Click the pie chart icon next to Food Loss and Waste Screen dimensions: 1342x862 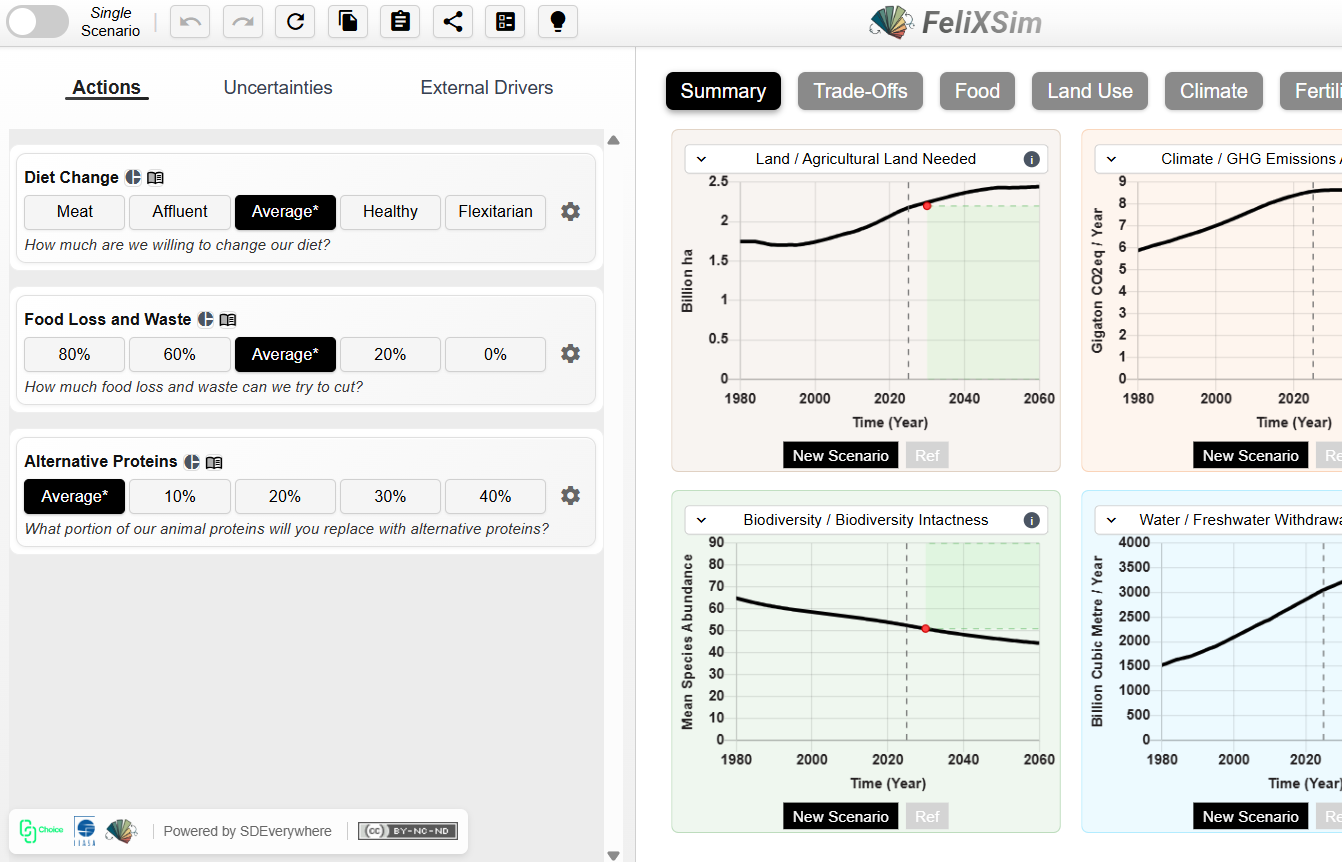pyautogui.click(x=206, y=319)
